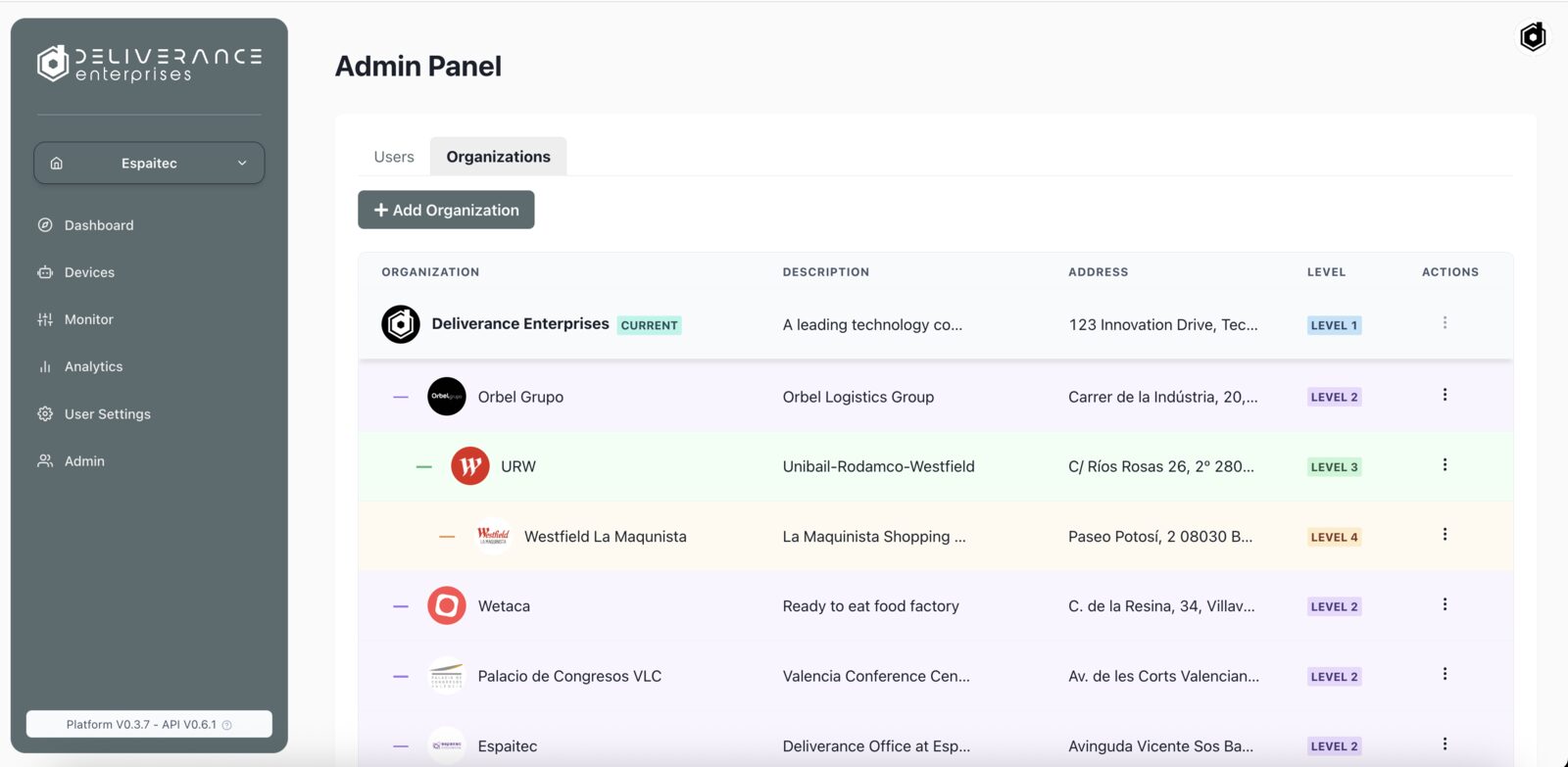
Task: Click the URW Westfield red logo
Action: coord(470,466)
